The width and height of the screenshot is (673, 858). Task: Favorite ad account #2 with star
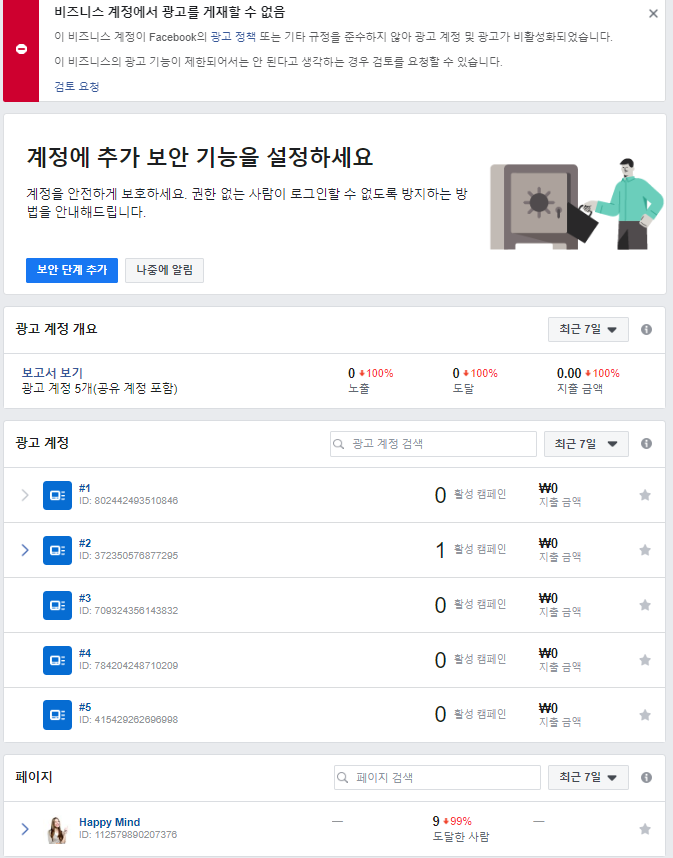point(645,550)
